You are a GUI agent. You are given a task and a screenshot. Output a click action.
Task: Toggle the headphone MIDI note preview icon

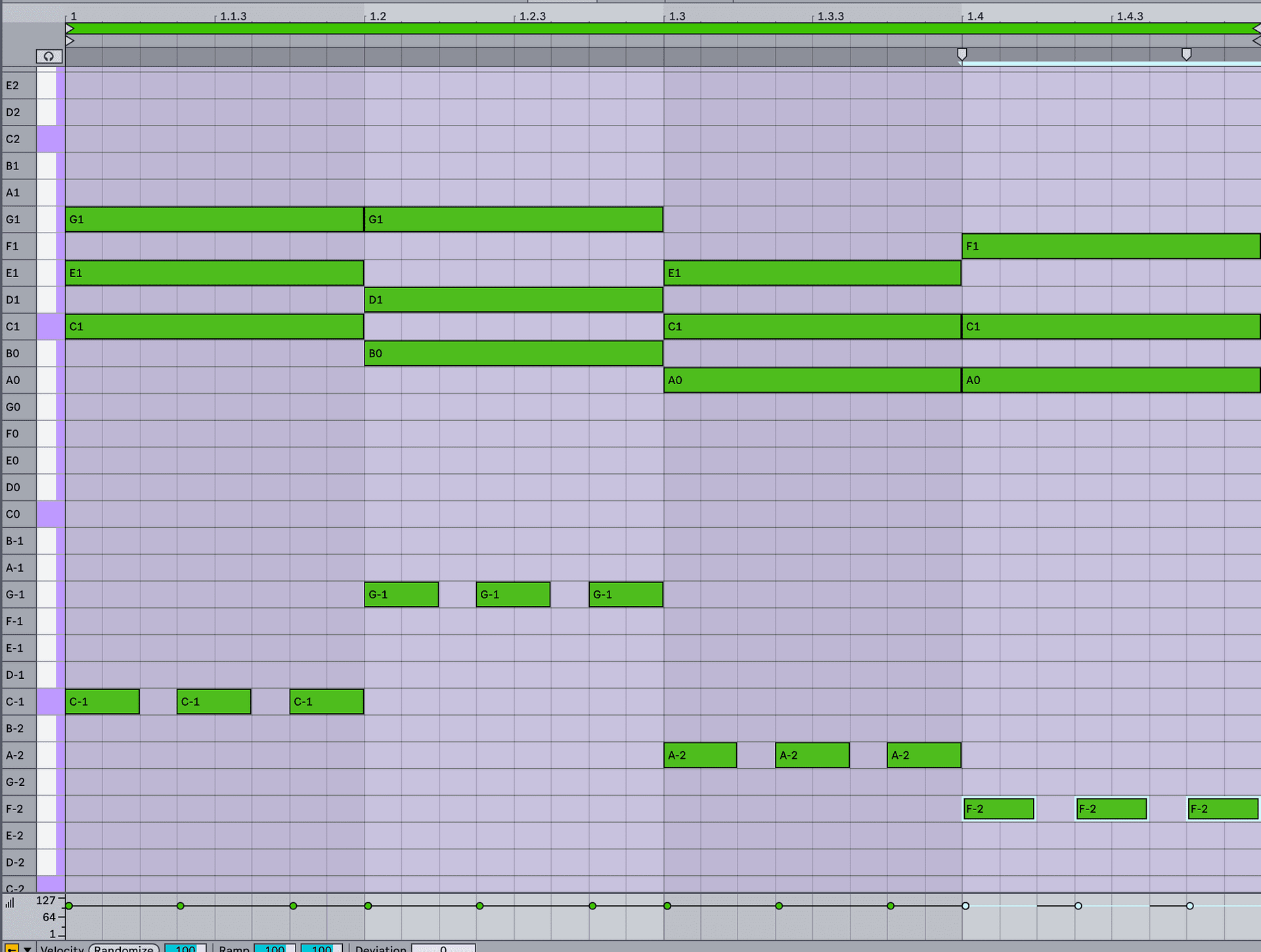coord(49,56)
